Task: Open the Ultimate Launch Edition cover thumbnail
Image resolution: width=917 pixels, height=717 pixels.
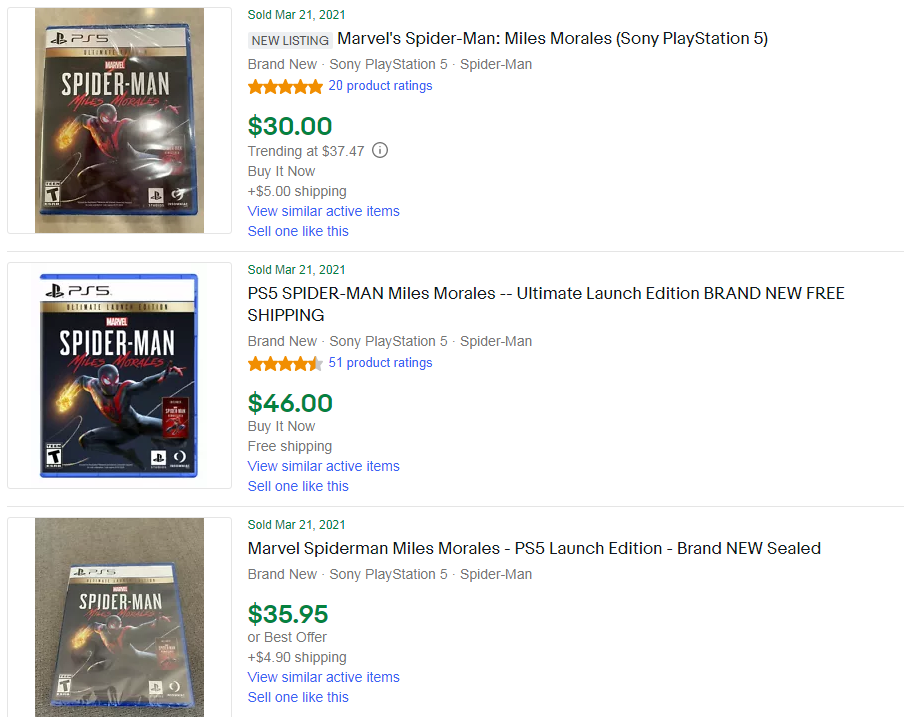Action: [x=119, y=375]
